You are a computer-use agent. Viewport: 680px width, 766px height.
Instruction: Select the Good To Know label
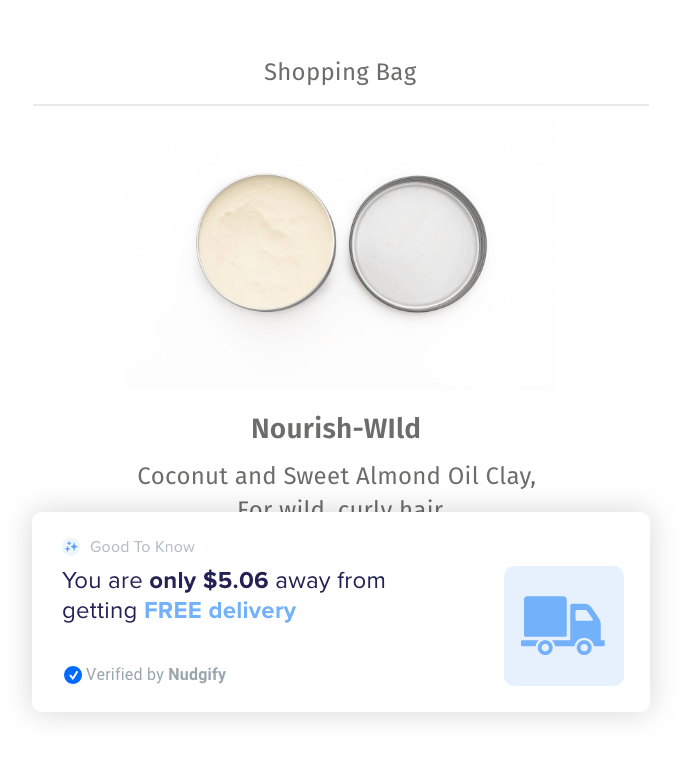tap(142, 547)
